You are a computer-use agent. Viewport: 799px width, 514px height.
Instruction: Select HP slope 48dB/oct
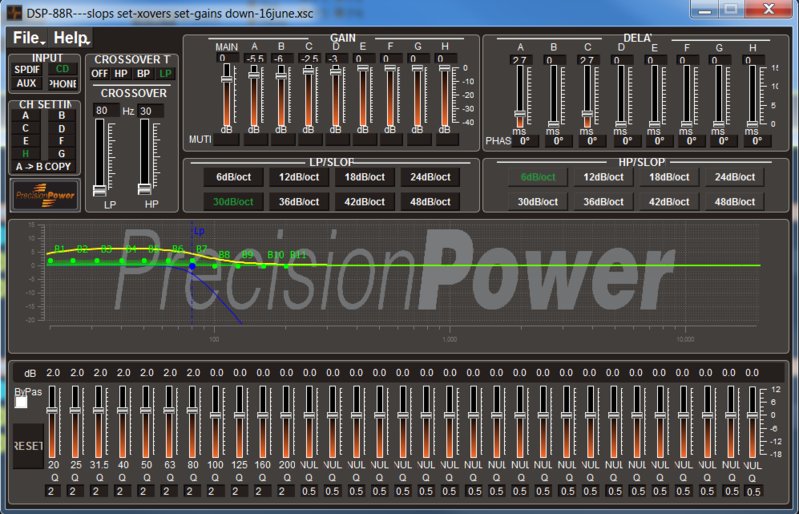pos(734,202)
